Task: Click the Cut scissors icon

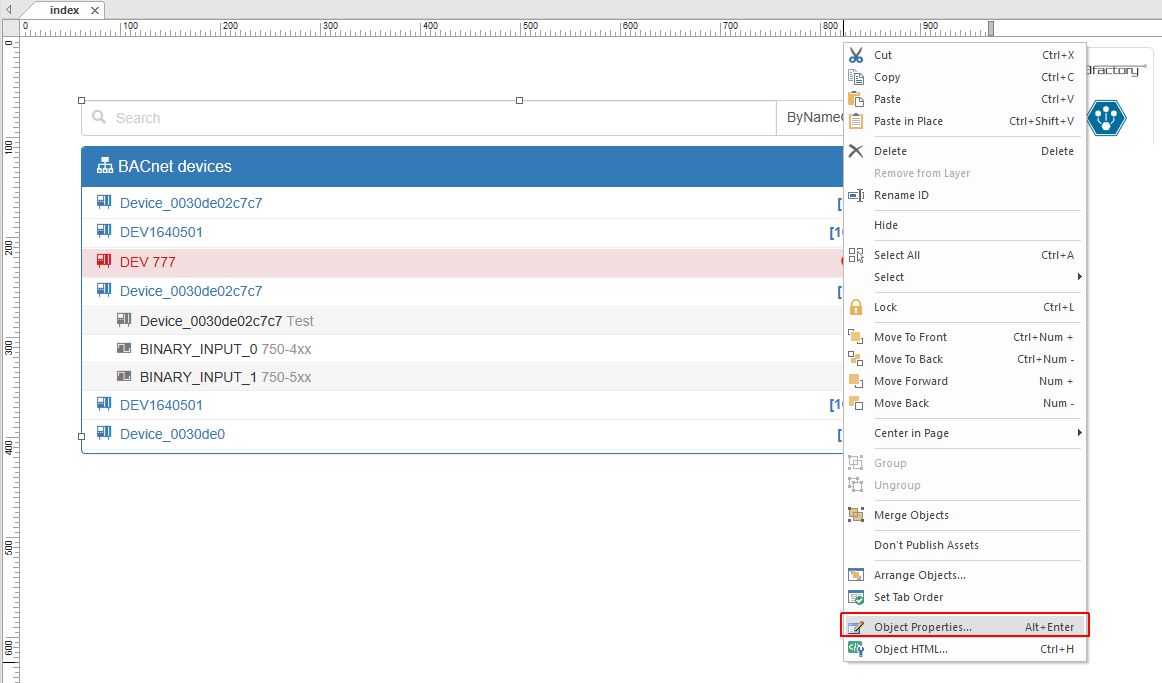Action: pos(856,55)
